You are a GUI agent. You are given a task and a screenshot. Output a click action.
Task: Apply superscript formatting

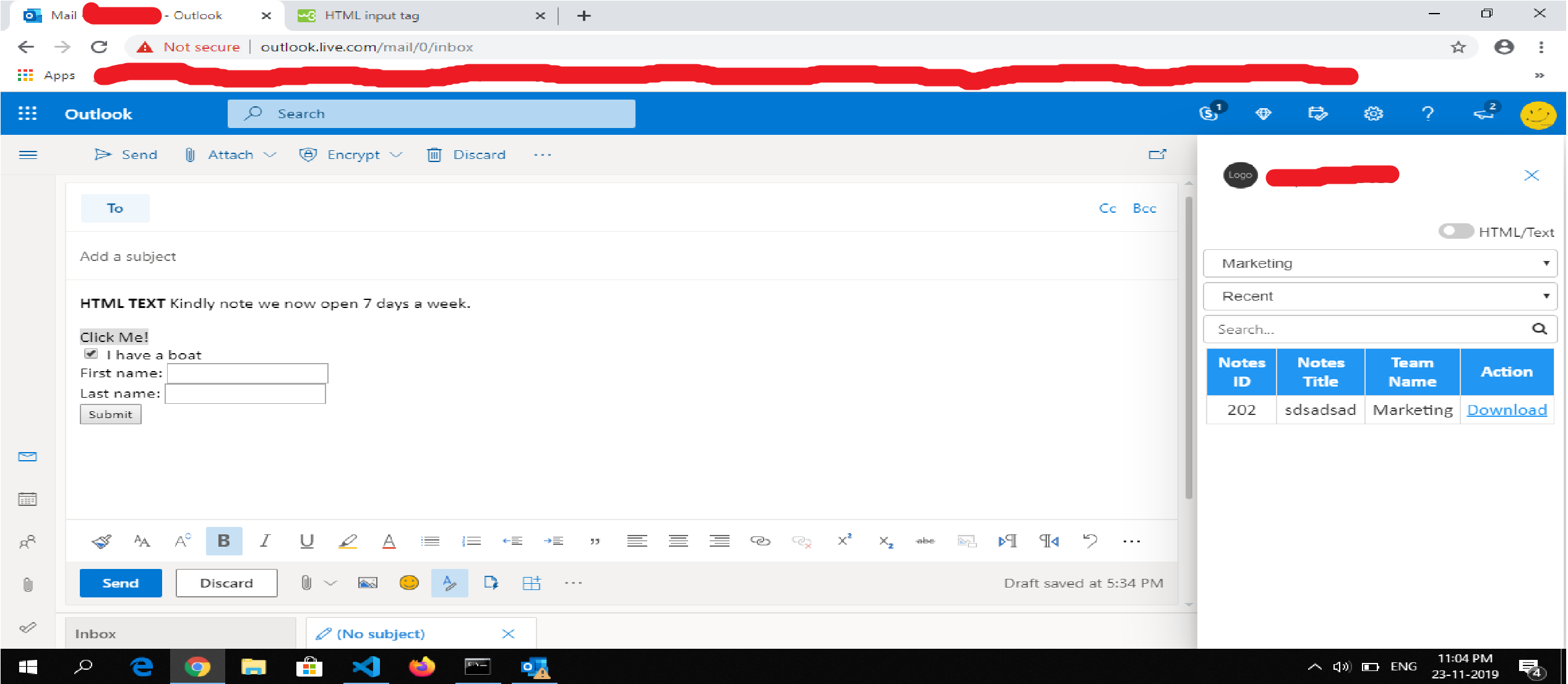(x=844, y=541)
